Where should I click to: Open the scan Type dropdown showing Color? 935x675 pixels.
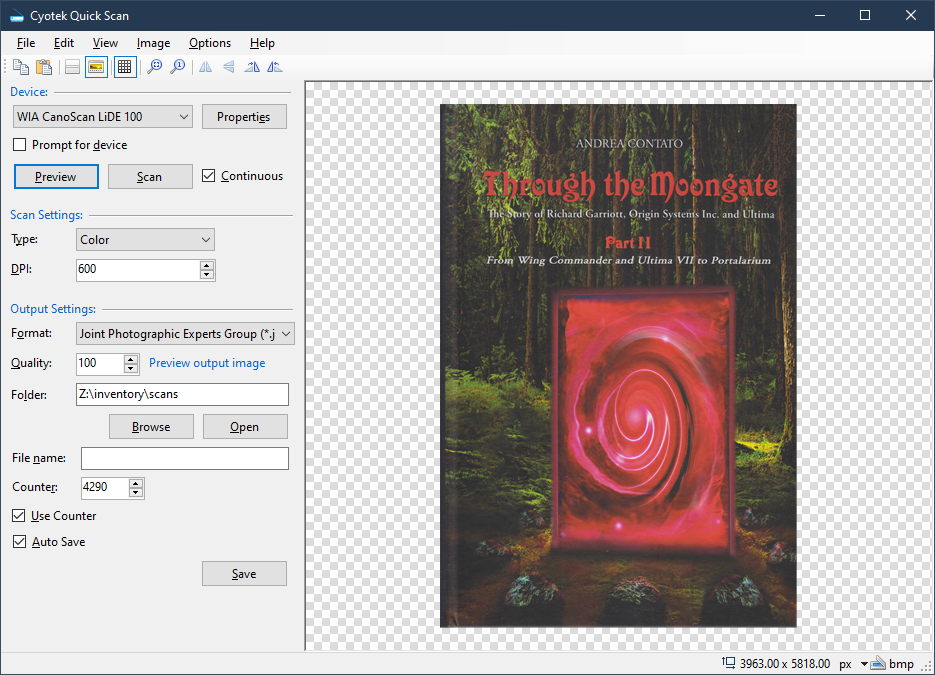(x=145, y=240)
